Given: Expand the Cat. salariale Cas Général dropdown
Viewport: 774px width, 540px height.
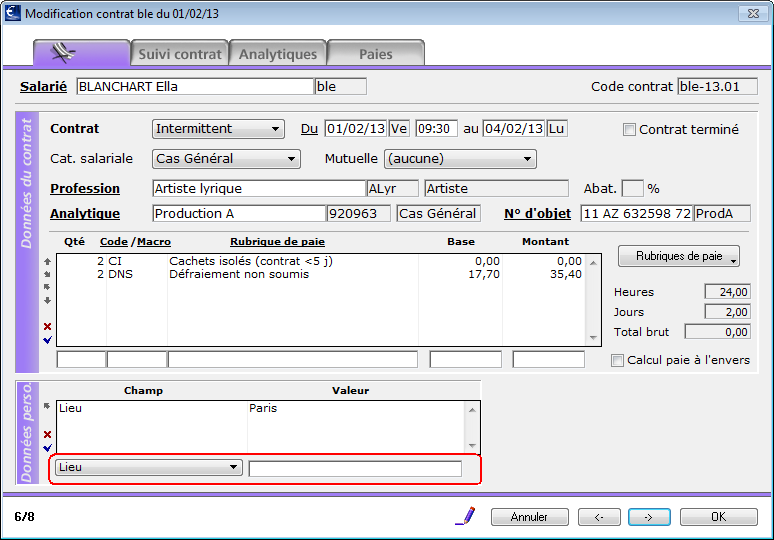Looking at the screenshot, I should [226, 159].
